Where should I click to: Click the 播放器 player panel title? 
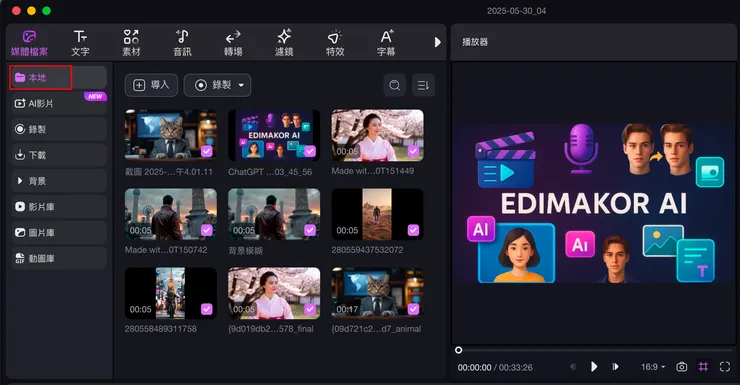coord(475,42)
